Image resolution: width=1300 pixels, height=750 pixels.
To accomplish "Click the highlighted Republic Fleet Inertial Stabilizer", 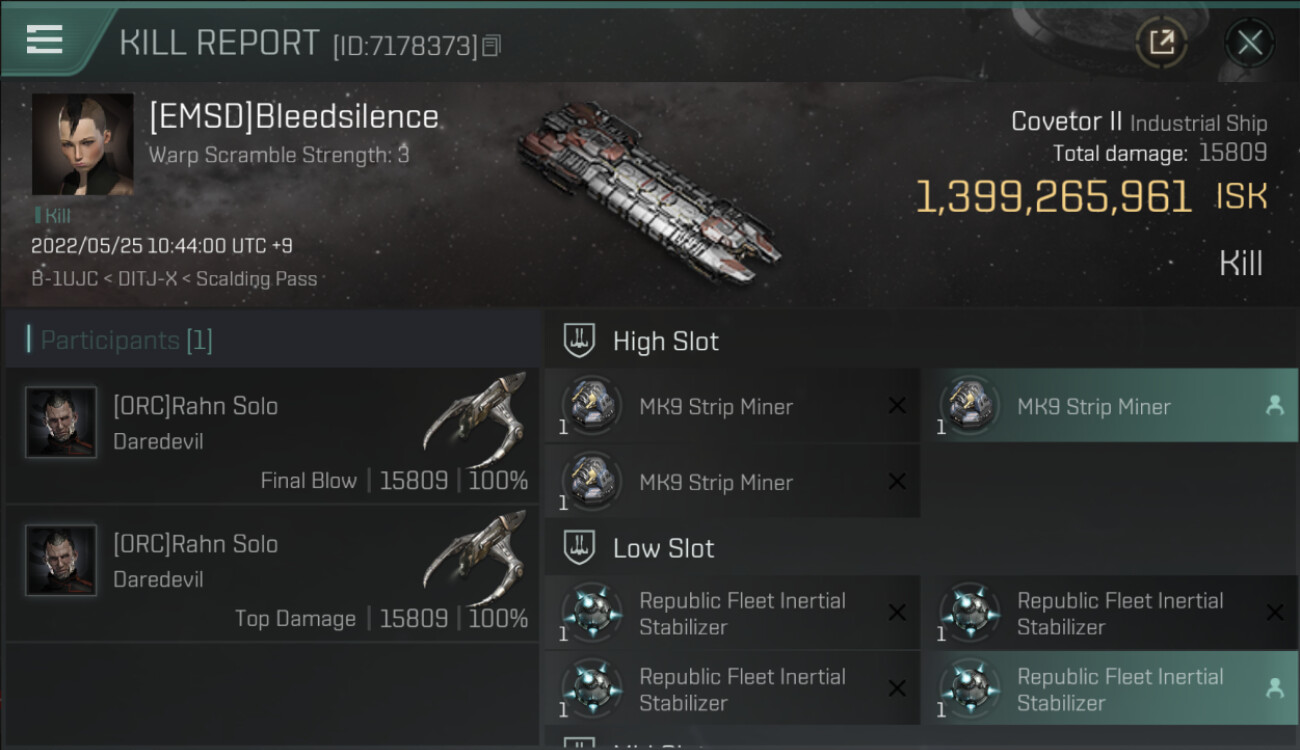I will pyautogui.click(x=1120, y=689).
